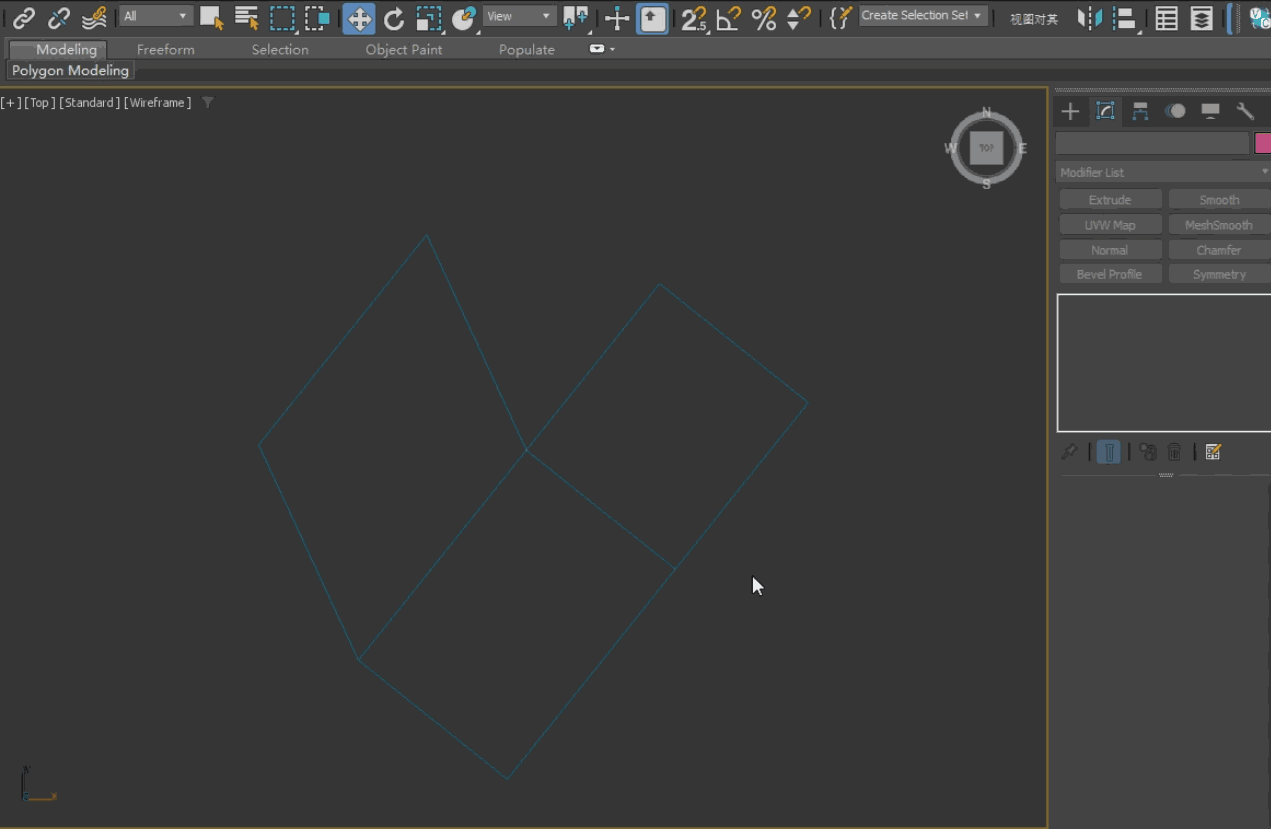
Task: Click the Symmetry modifier button
Action: [1219, 274]
